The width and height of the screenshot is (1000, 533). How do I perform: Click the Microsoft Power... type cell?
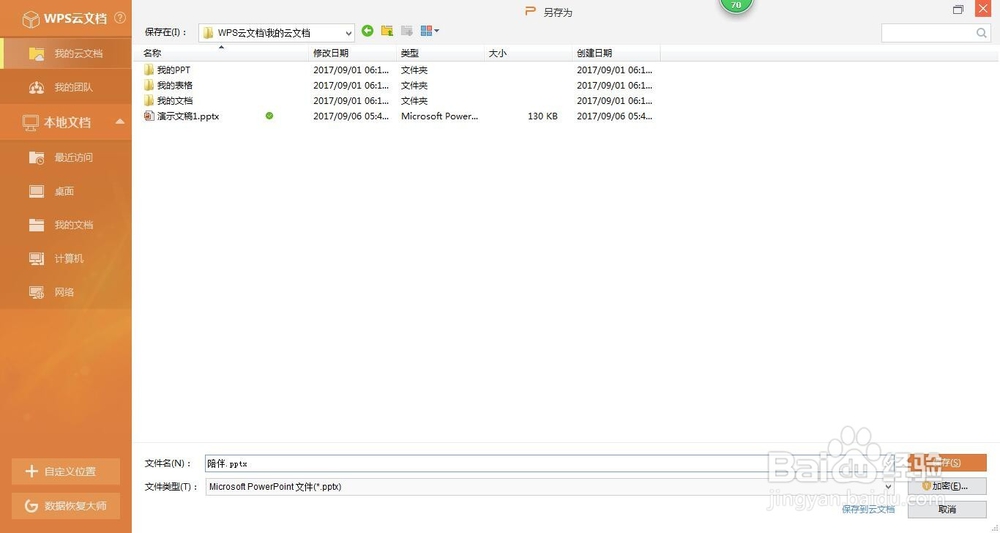pos(439,116)
